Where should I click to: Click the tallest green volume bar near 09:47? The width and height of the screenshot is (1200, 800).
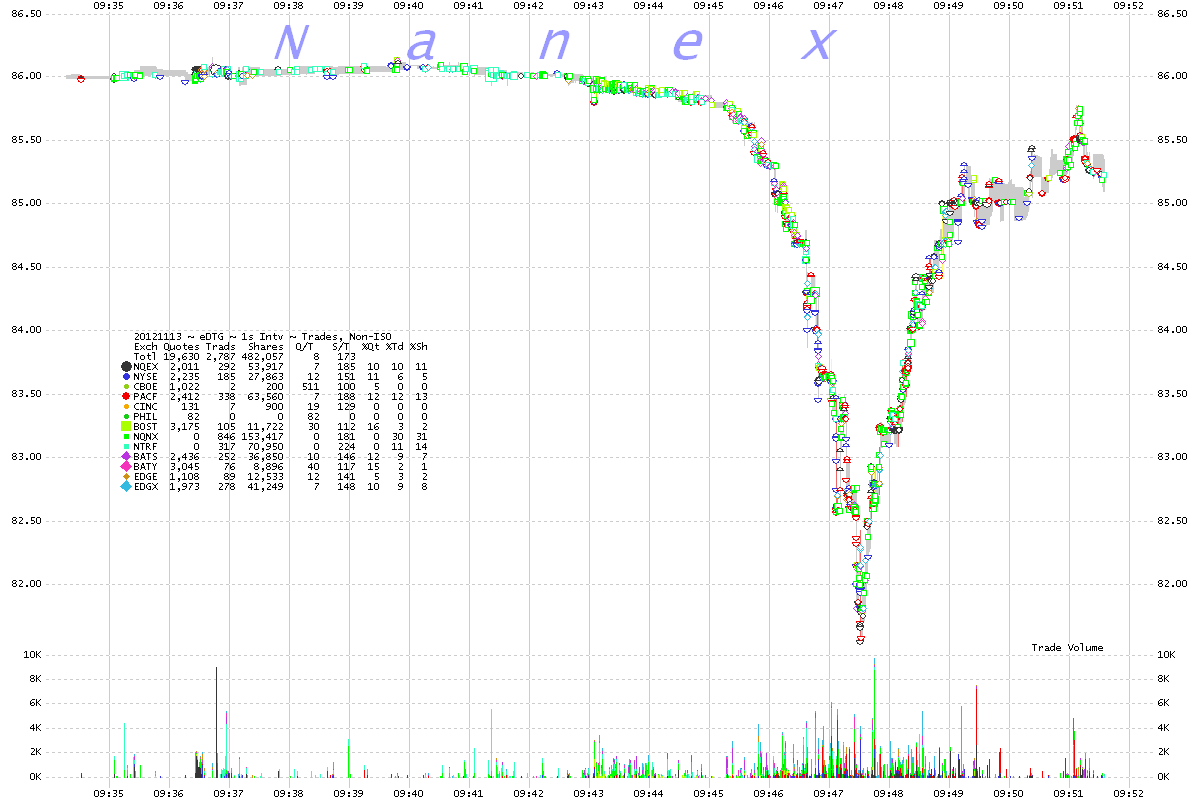[875, 717]
